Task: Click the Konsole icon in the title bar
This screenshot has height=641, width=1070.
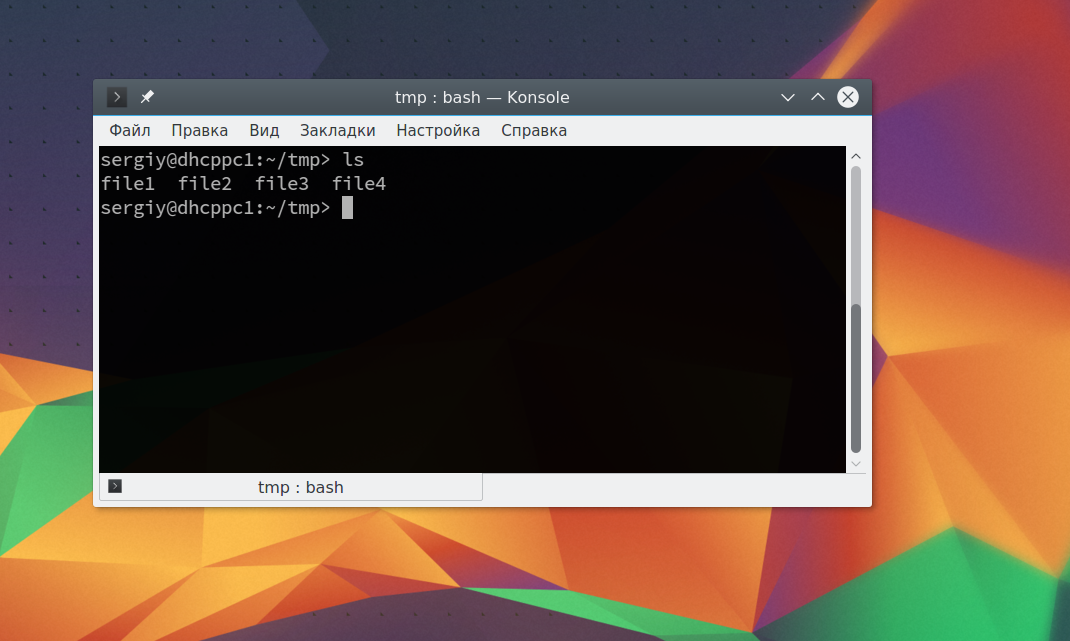Action: [x=117, y=97]
